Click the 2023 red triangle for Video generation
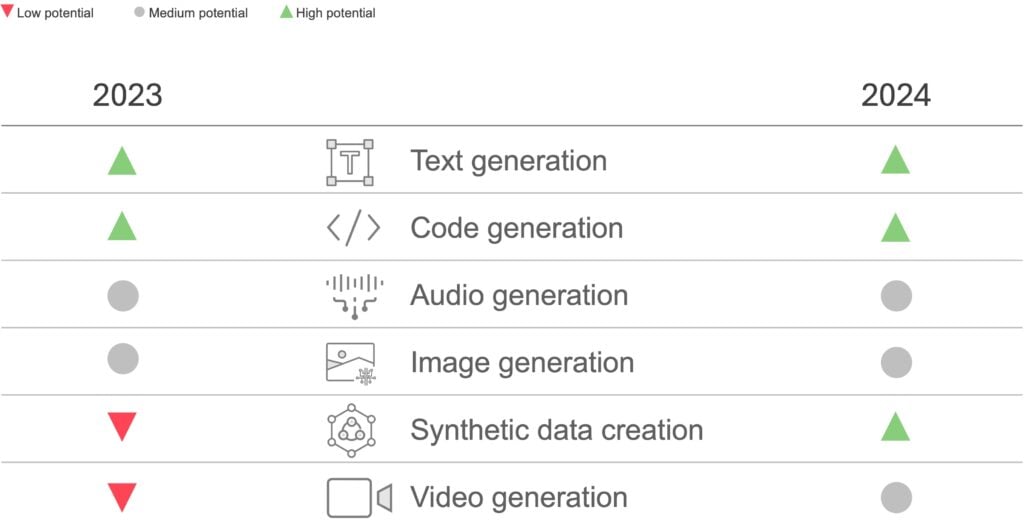1024x531 pixels. pos(122,496)
